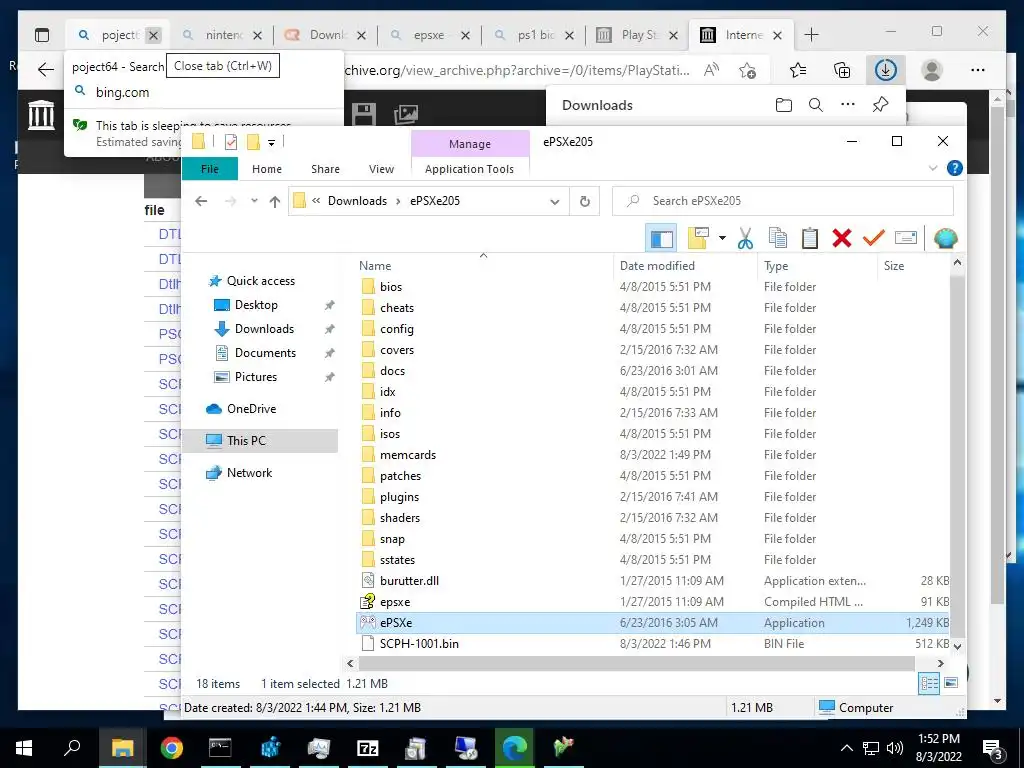Click the Manage contextual tab
Screen dimensions: 1024x768
tap(470, 144)
